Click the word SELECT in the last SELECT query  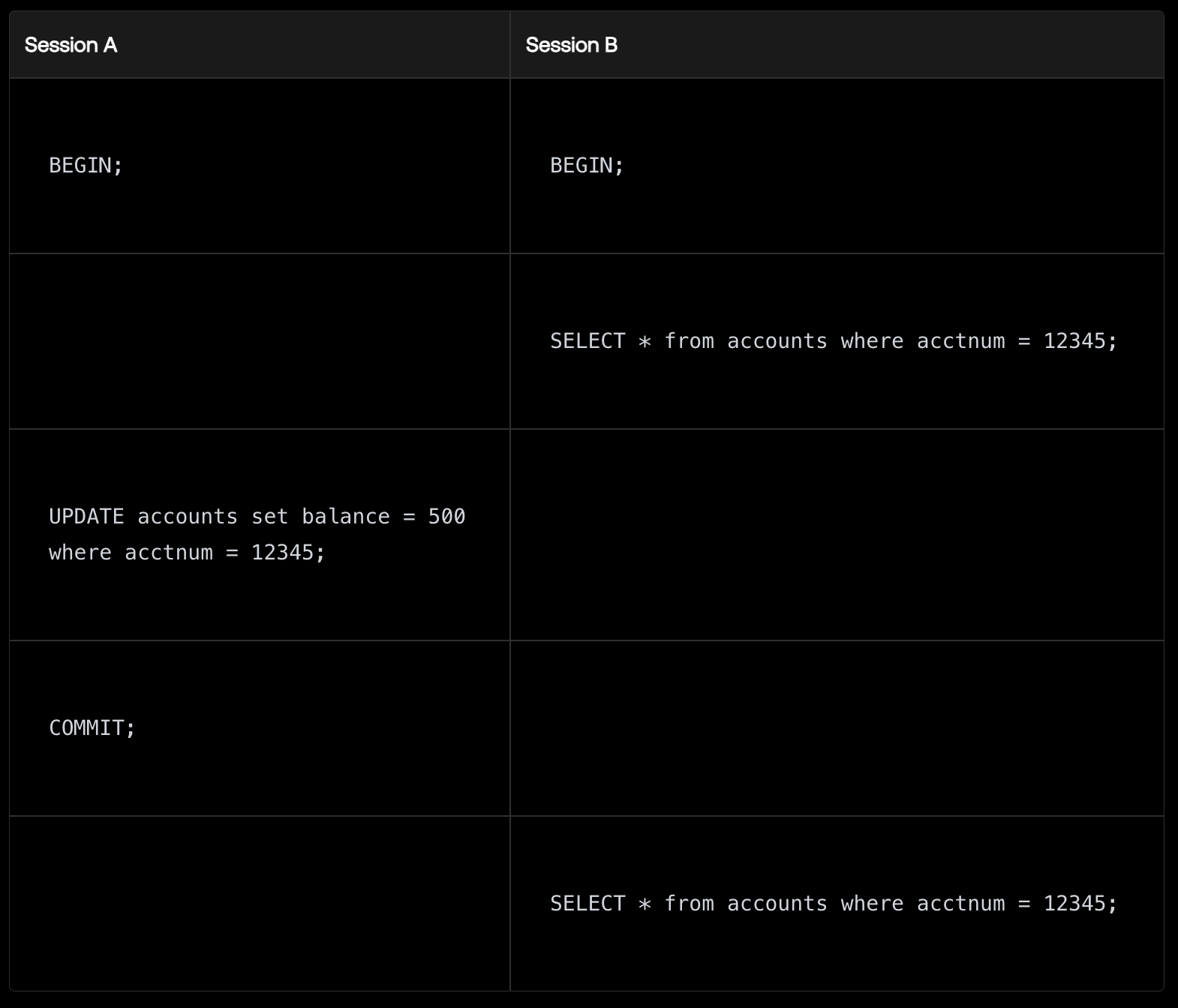pos(587,903)
